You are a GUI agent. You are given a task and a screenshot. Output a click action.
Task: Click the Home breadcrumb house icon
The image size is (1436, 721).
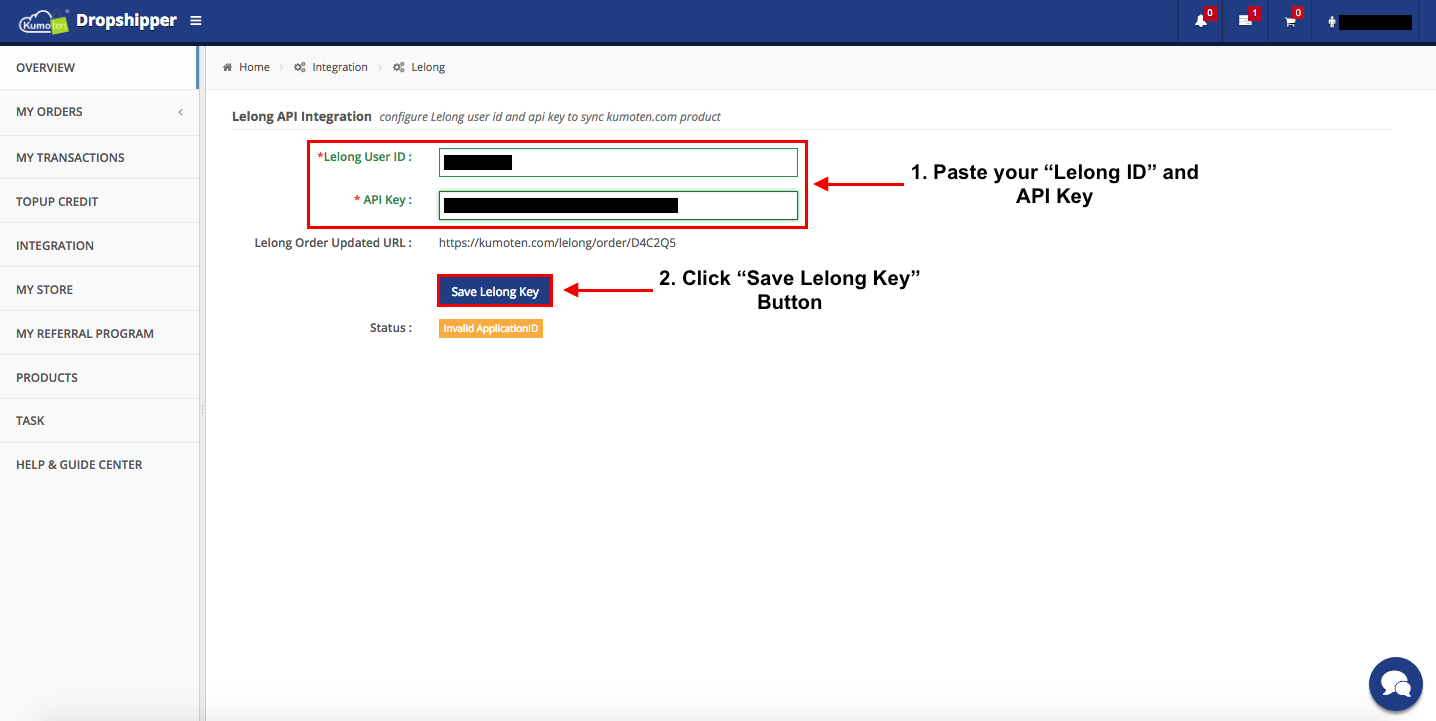click(228, 67)
